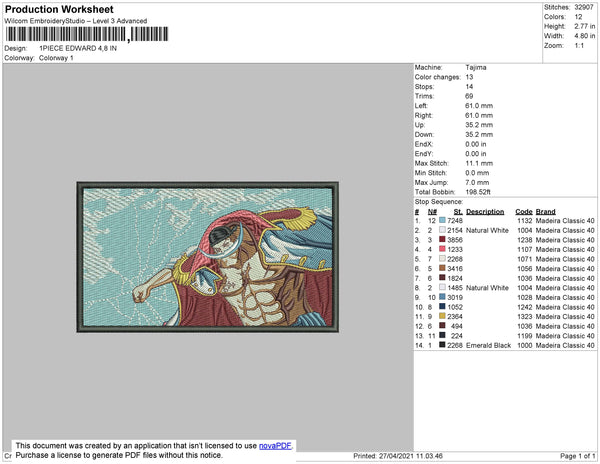The height and width of the screenshot is (464, 600).
Task: Click 'Wilcom EmbroideryStudio – Level 3 Advanced' text
Action: click(76, 21)
